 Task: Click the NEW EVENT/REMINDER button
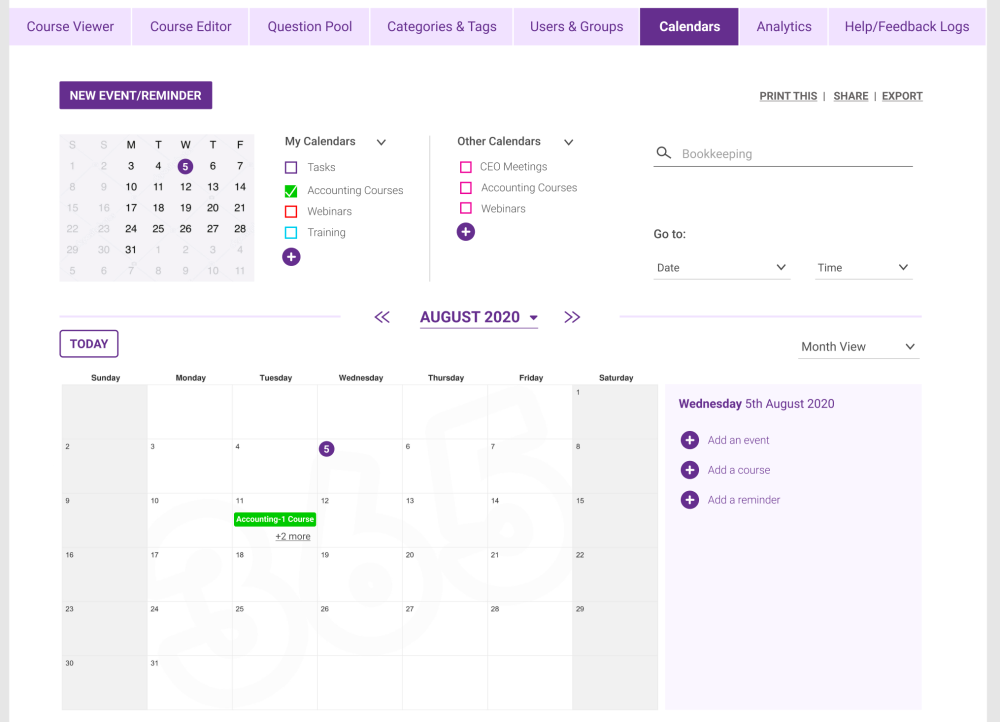136,95
